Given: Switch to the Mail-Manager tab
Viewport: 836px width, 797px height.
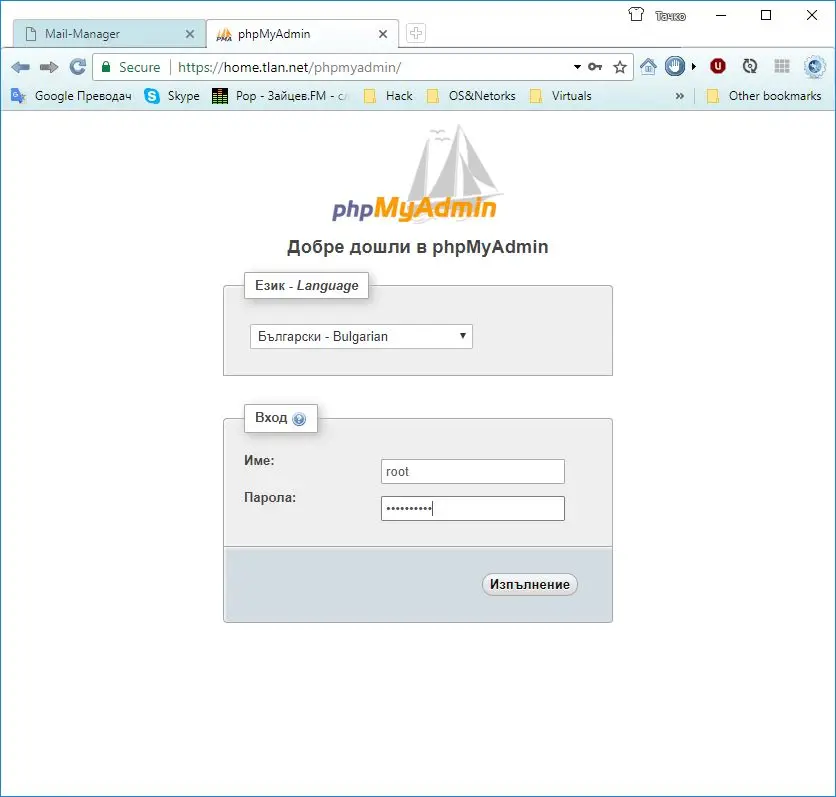Looking at the screenshot, I should click(x=105, y=34).
